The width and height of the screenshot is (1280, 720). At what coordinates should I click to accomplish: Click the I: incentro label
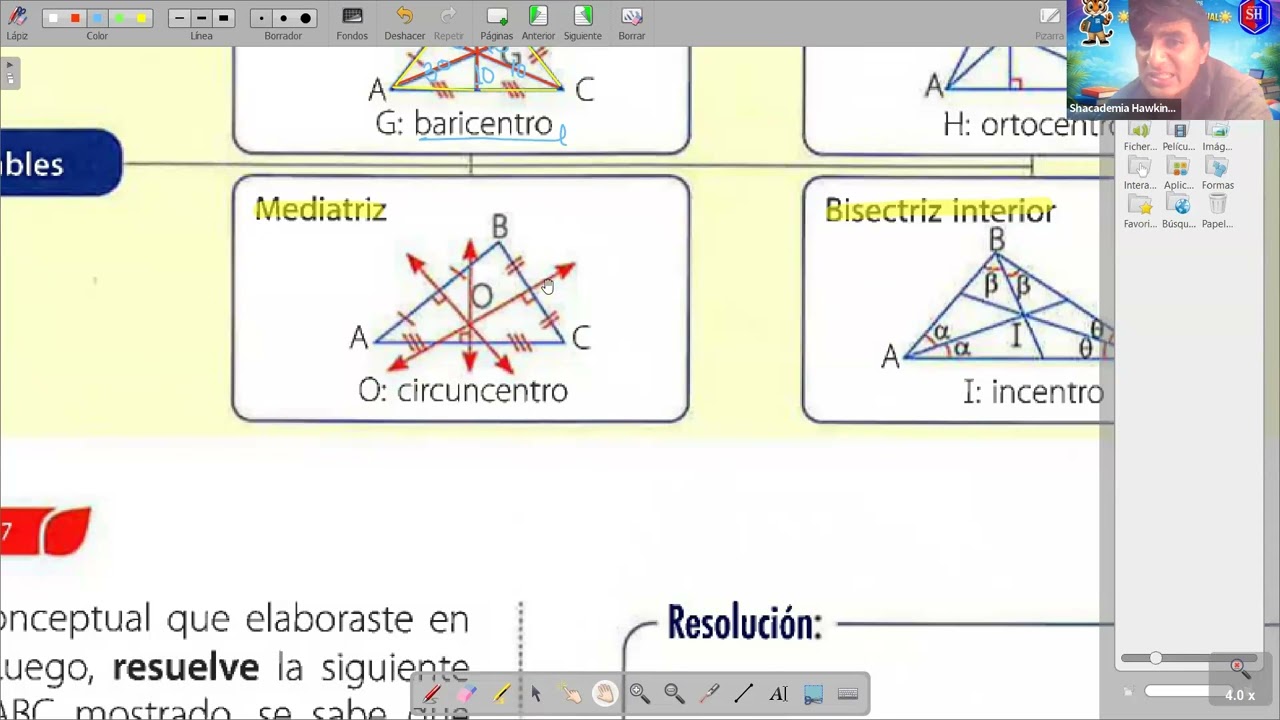[x=1032, y=392]
